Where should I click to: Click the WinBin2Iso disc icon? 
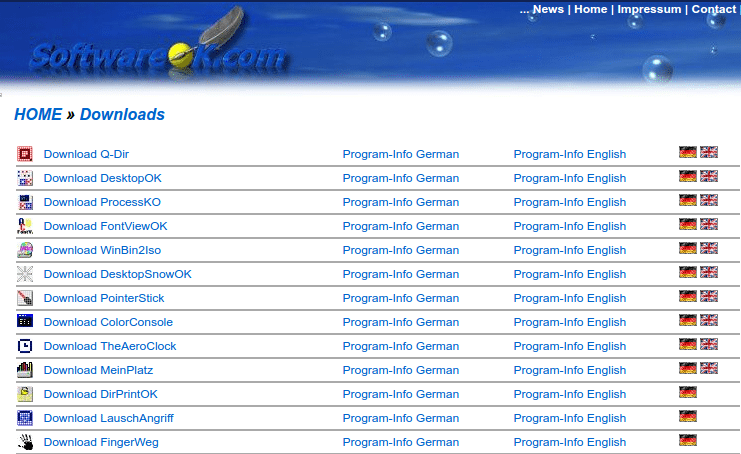coord(25,250)
